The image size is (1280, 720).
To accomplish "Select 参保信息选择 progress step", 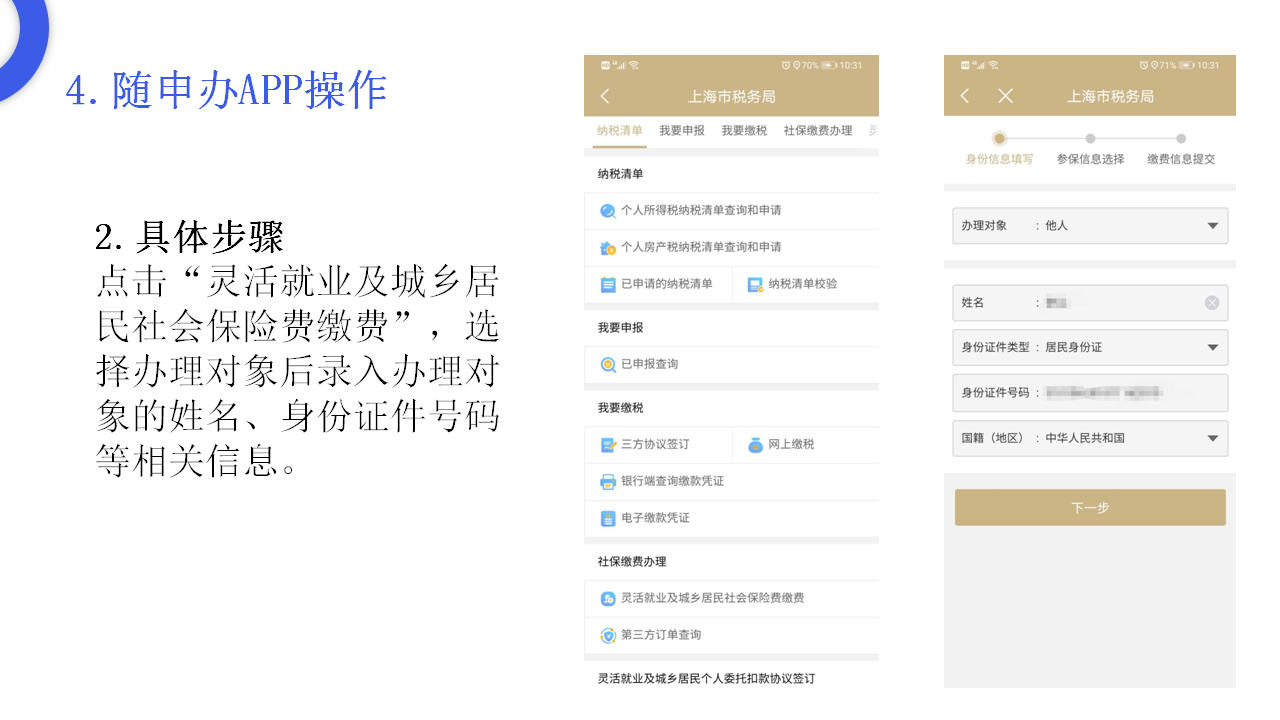I will (x=1090, y=149).
